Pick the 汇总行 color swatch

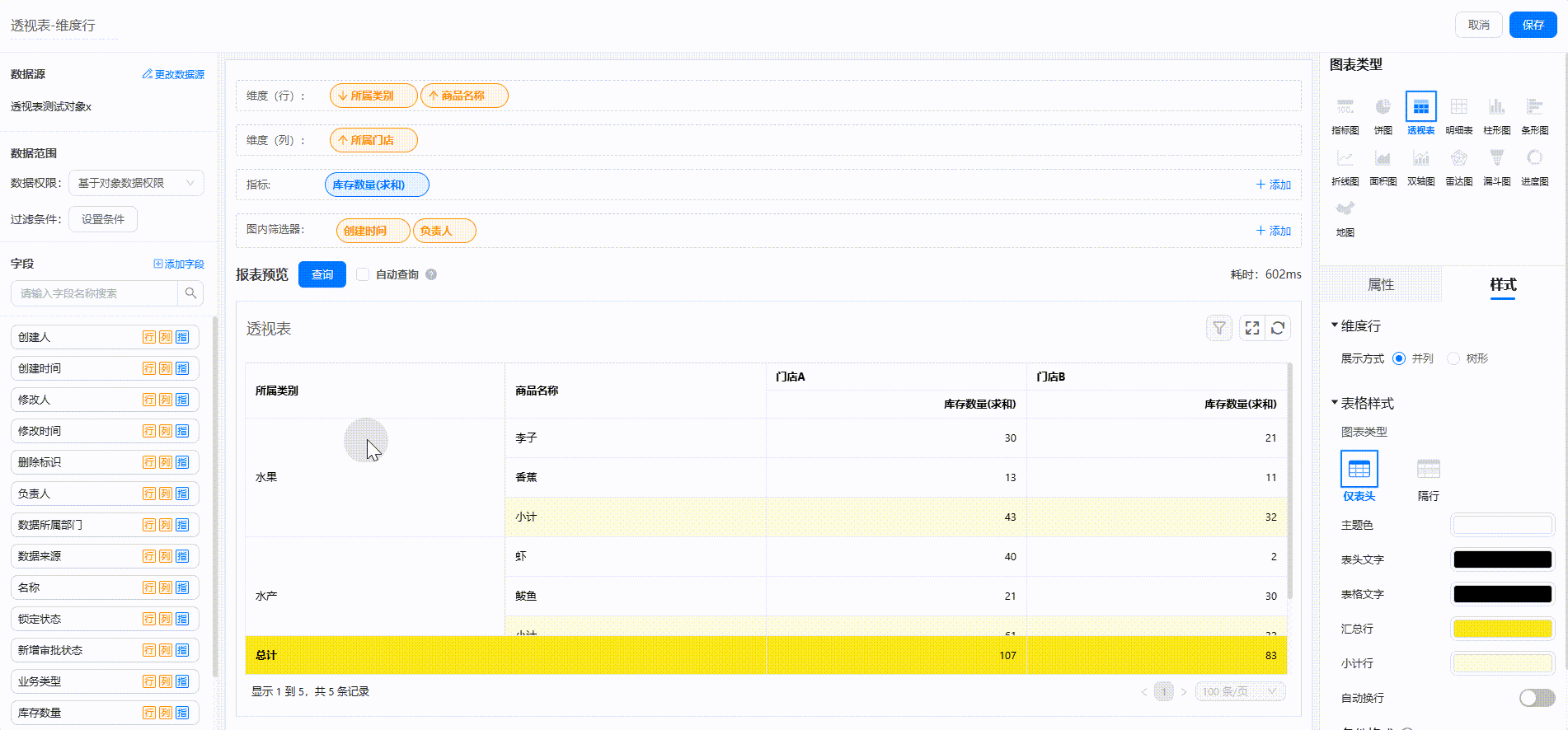(1502, 629)
